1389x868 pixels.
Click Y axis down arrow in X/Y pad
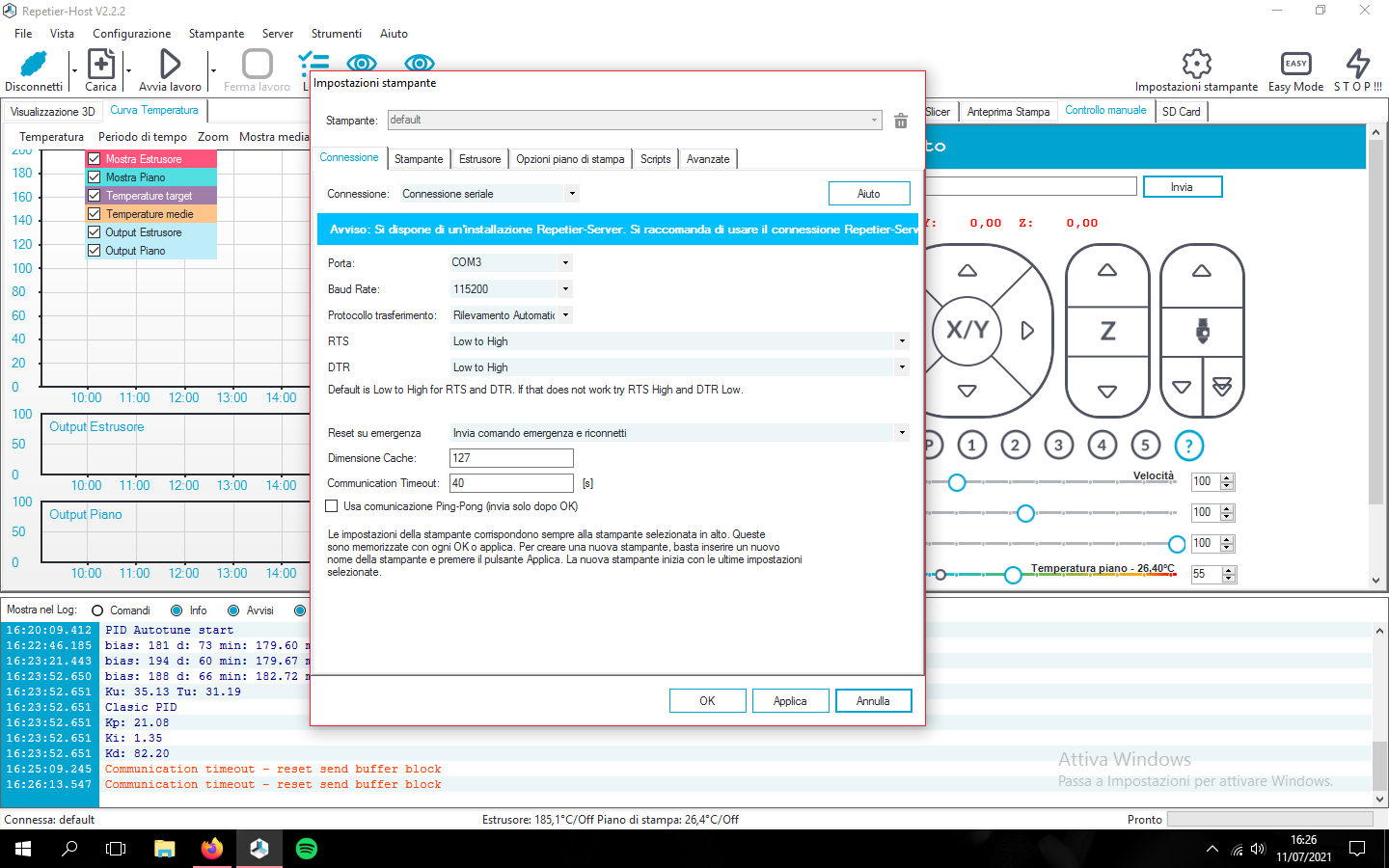click(967, 391)
